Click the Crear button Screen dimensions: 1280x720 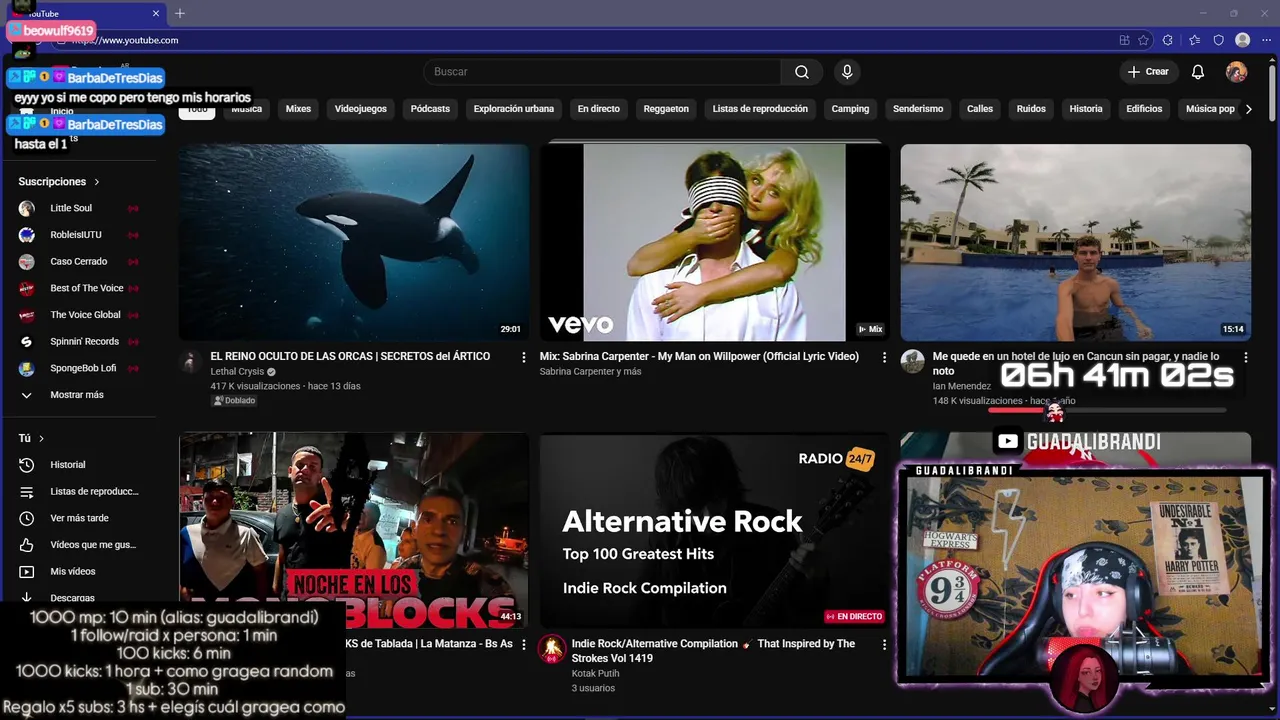(x=1148, y=72)
